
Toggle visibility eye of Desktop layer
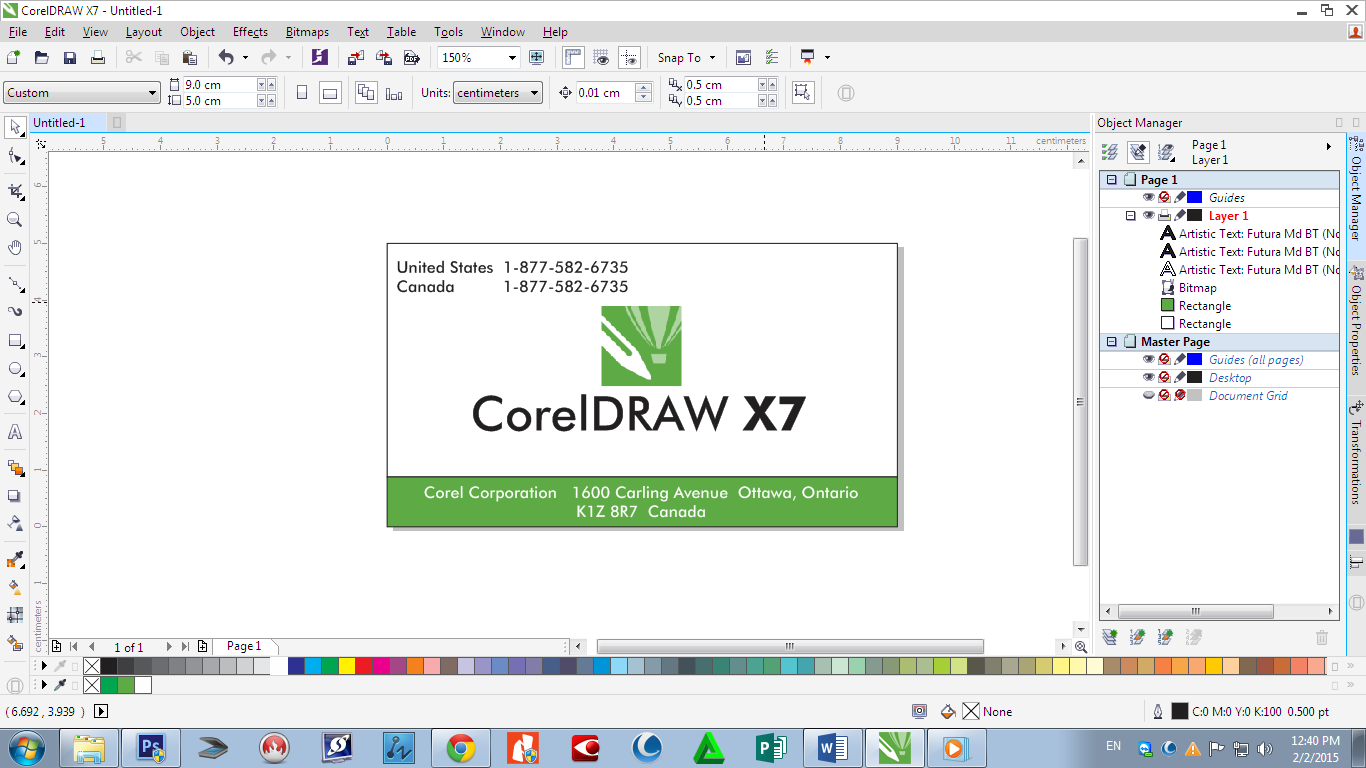(x=1148, y=377)
